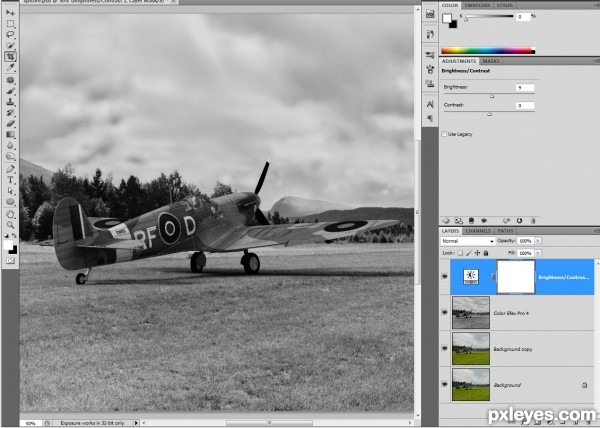The height and width of the screenshot is (428, 600).
Task: Click the Quick Mask mode icon
Action: tap(10, 261)
